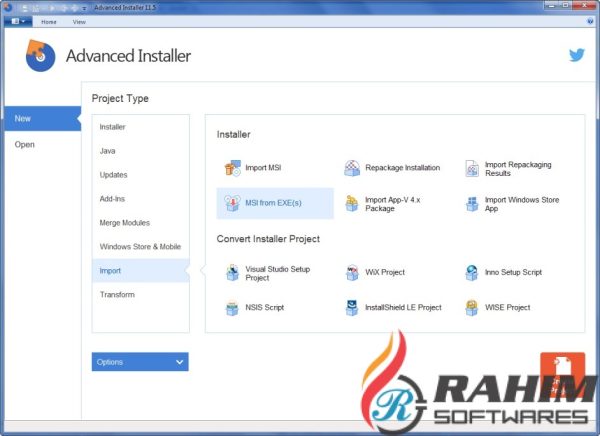Choose the Transform project category

(140, 294)
